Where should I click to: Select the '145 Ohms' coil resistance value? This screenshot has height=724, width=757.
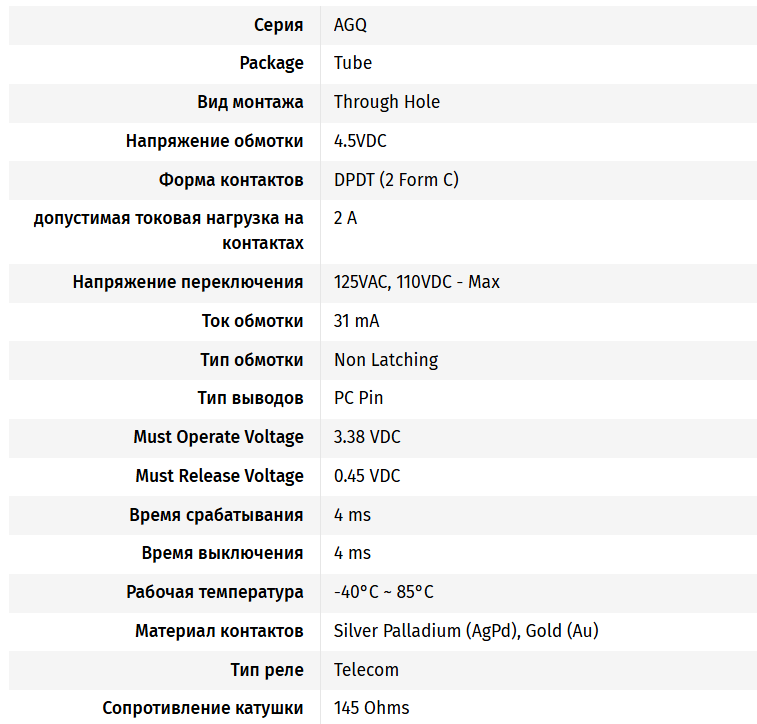click(372, 708)
